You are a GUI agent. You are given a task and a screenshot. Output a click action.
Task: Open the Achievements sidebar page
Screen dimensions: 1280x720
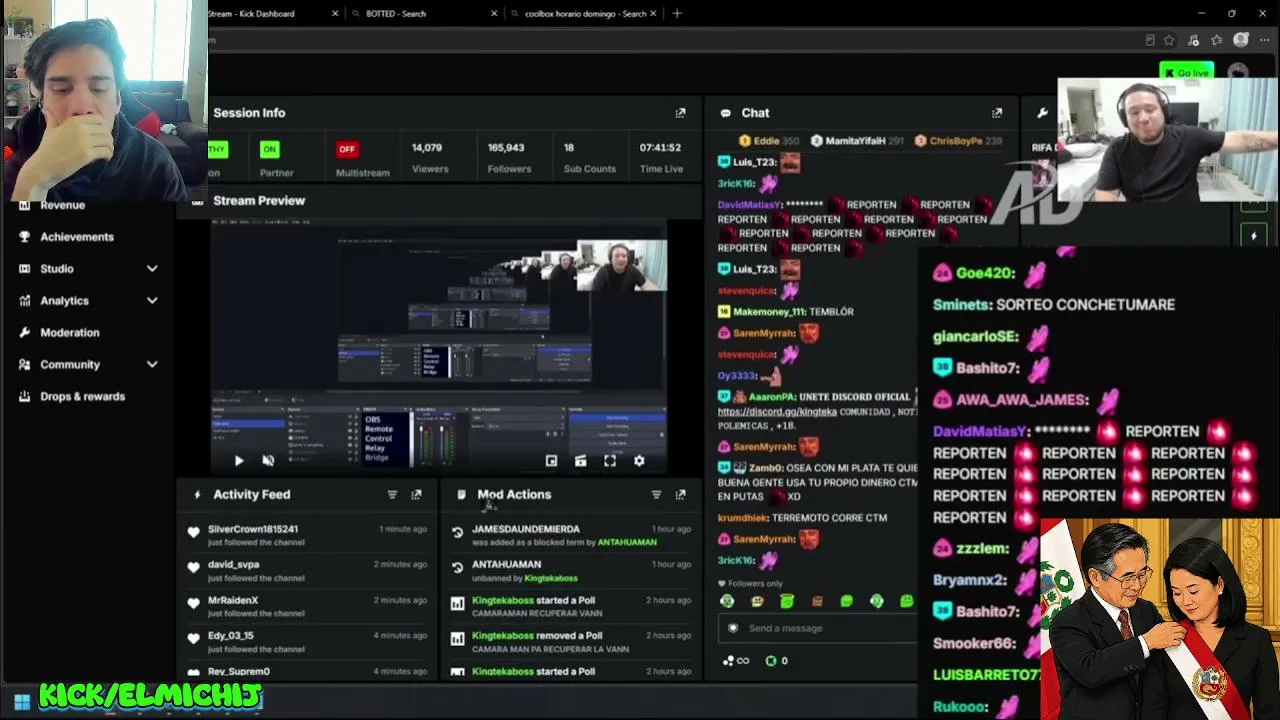coord(77,237)
